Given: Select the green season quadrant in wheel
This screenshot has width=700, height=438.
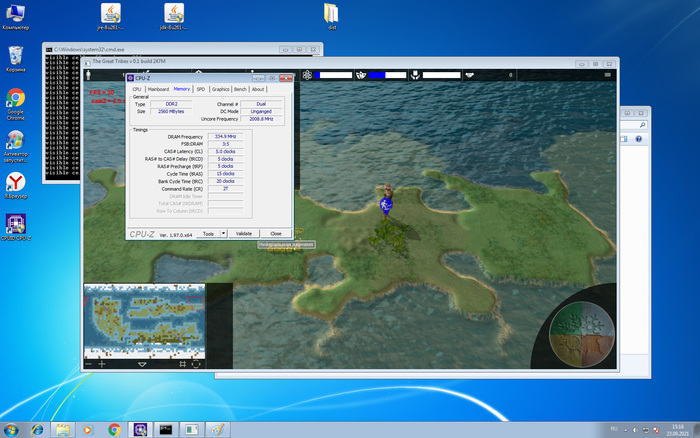Looking at the screenshot, I should [567, 323].
